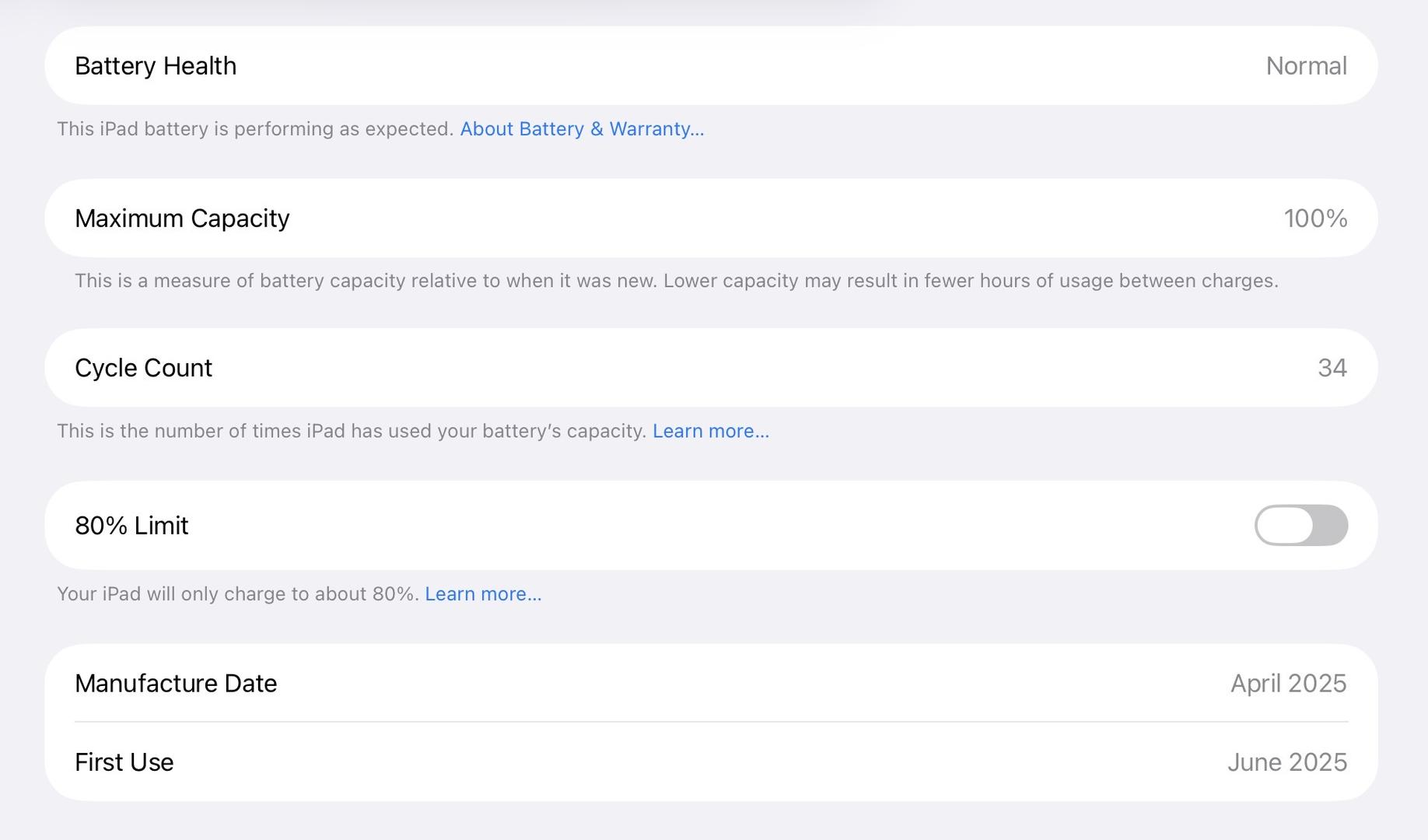Click Learn more under Cycle Count
The height and width of the screenshot is (840, 1428).
tap(710, 432)
